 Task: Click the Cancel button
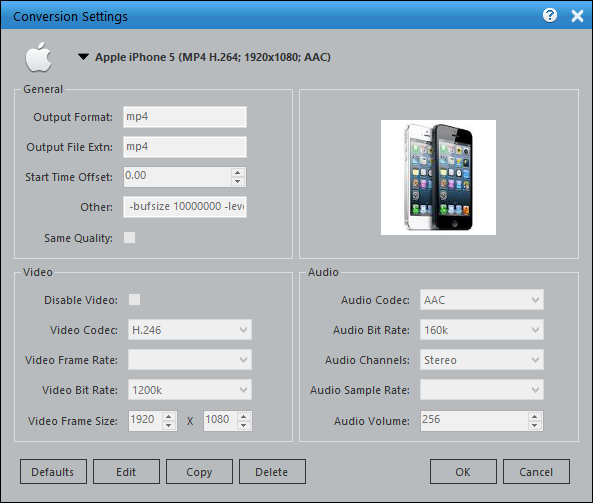click(536, 471)
